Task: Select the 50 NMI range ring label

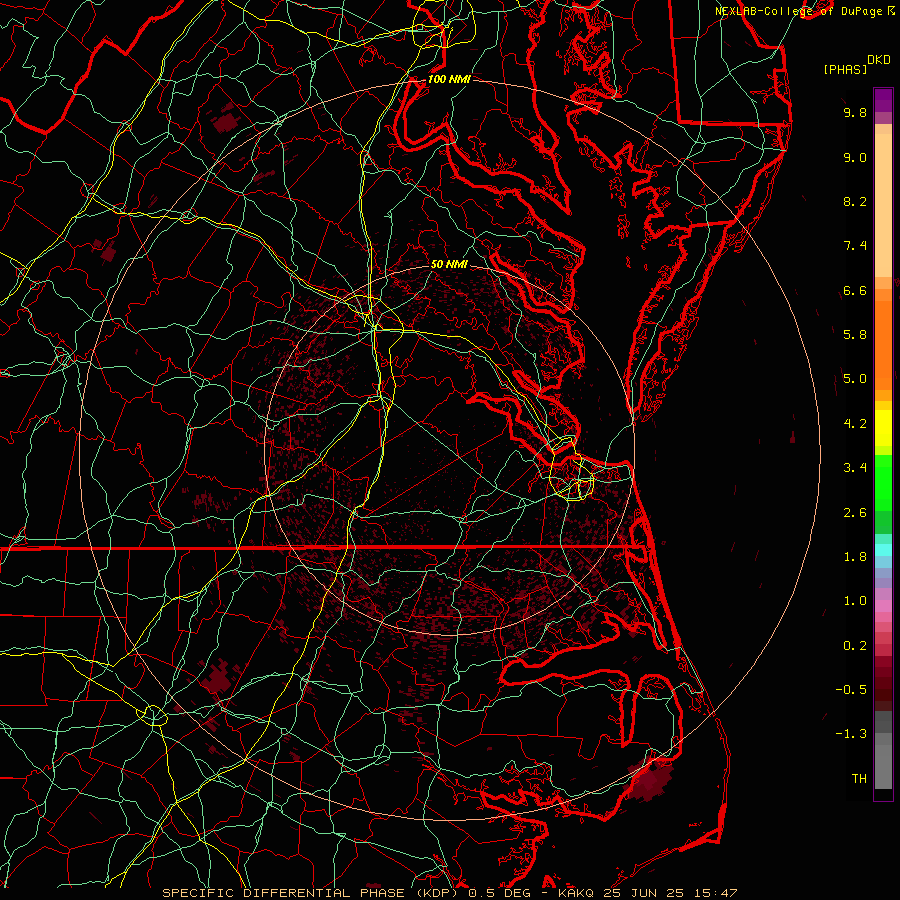Action: [x=449, y=264]
